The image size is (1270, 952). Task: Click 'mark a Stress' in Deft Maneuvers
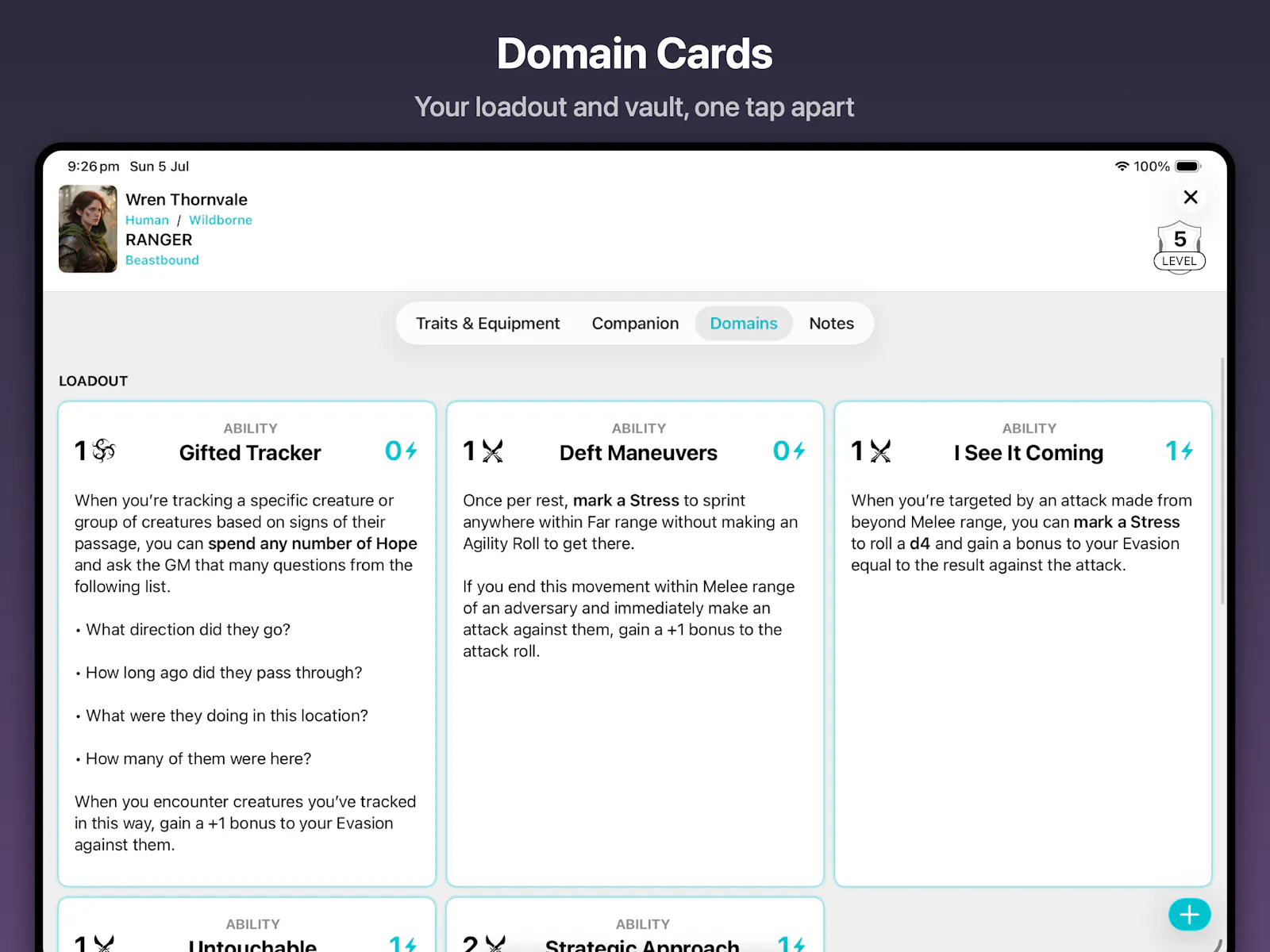coord(626,501)
